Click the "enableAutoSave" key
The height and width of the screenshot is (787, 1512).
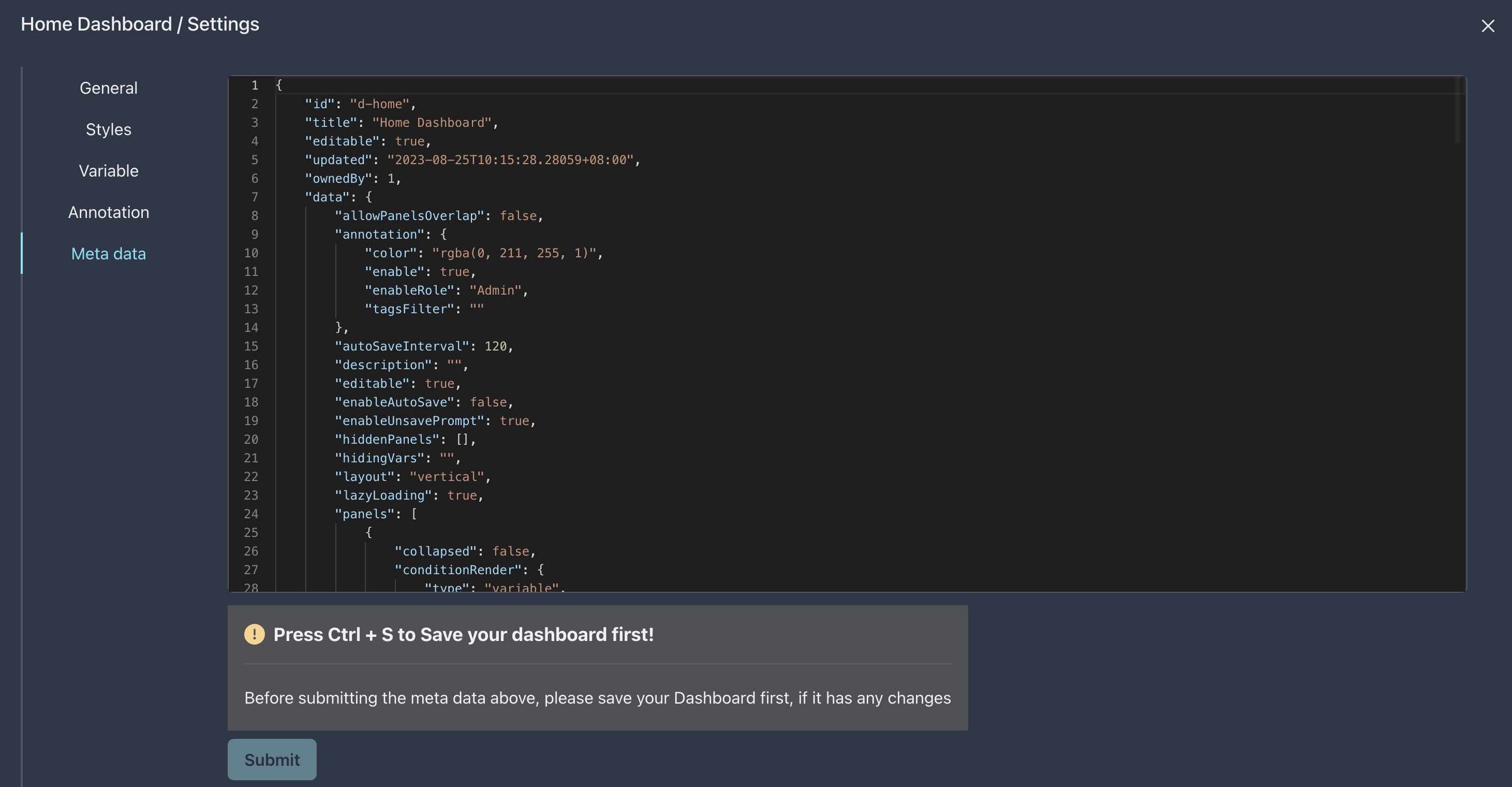pyautogui.click(x=394, y=402)
